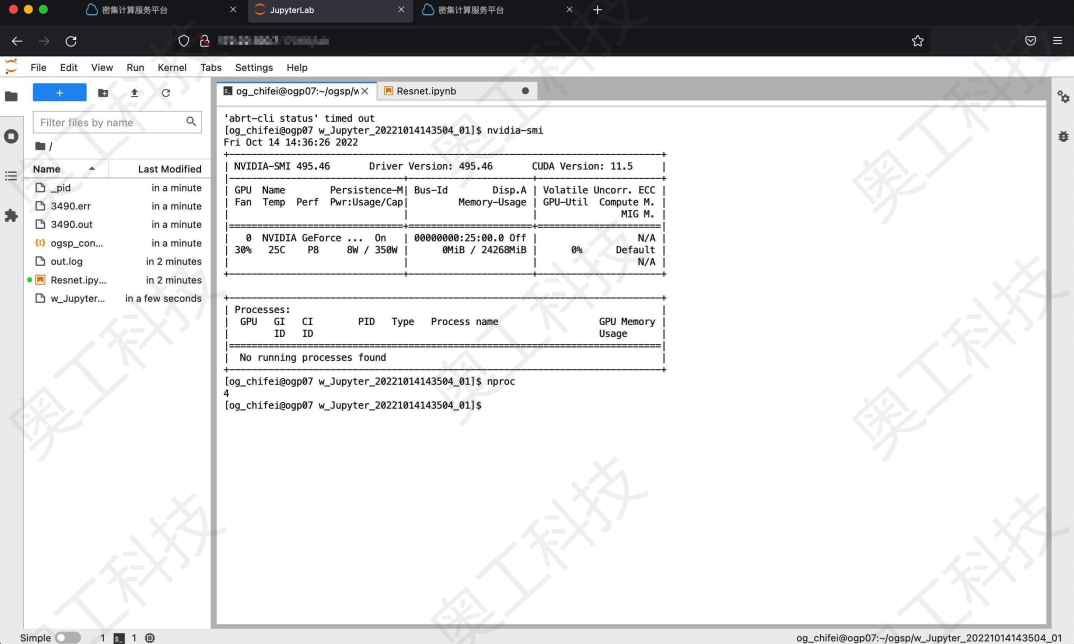Click the blue New Launcher plus button

tap(60, 92)
